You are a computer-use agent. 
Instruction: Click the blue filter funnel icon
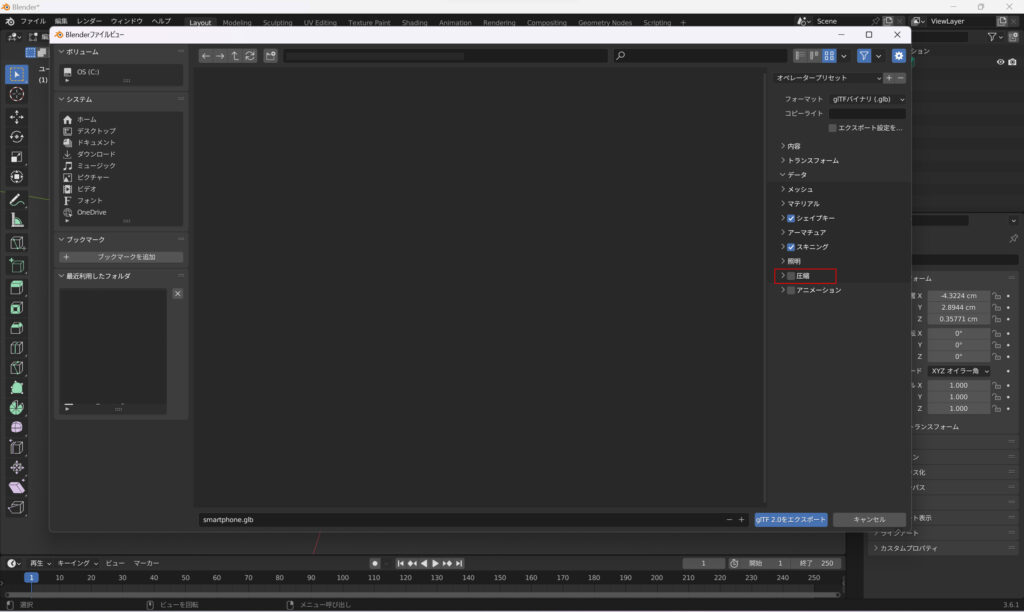point(864,56)
